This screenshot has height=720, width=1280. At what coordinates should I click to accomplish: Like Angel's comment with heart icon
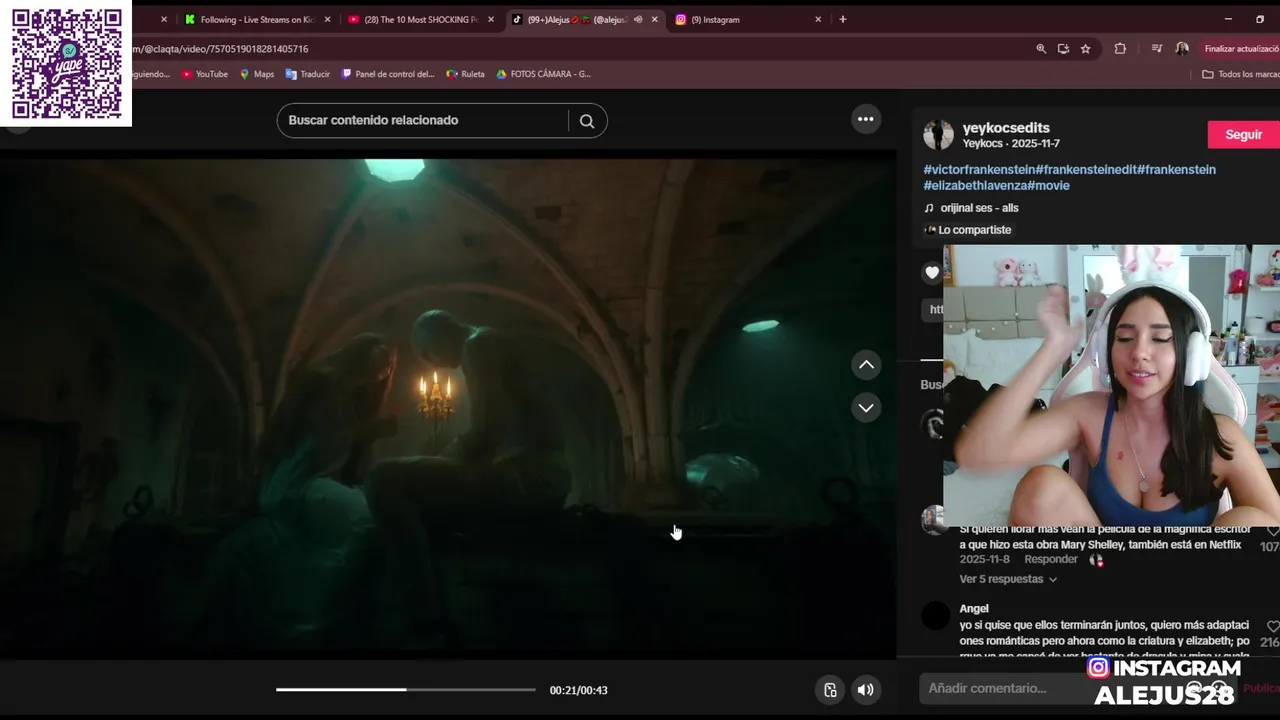pyautogui.click(x=1272, y=627)
